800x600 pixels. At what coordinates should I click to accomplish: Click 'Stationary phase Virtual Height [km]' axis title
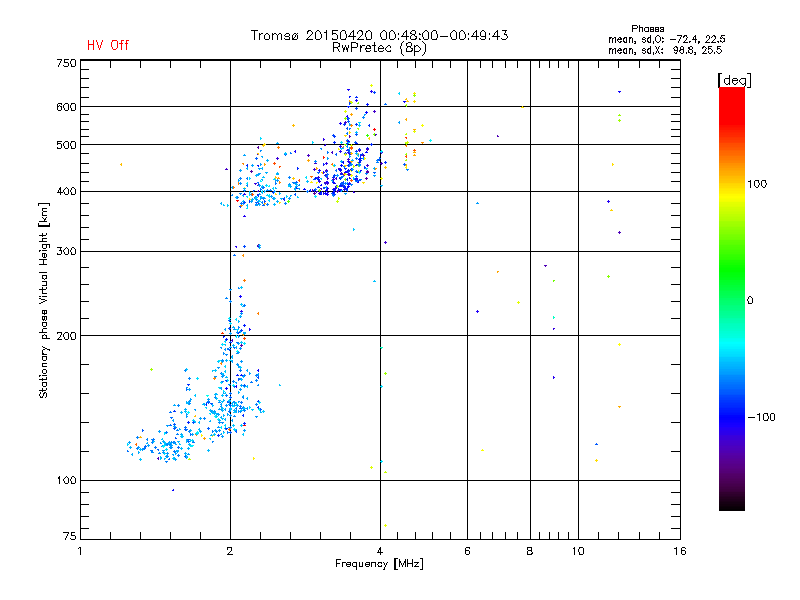[x=43, y=300]
